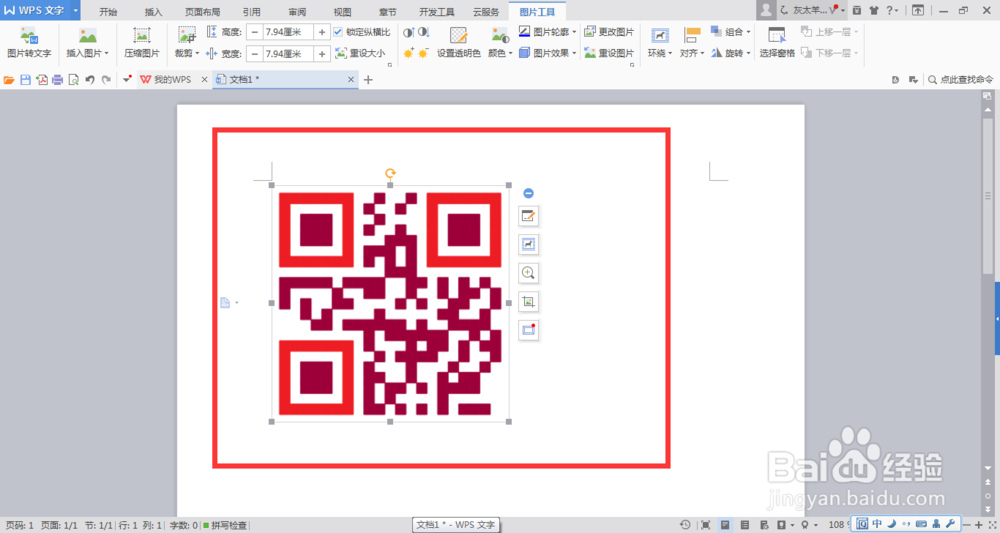Click the 设置透明色 set transparent color tool

(x=459, y=43)
